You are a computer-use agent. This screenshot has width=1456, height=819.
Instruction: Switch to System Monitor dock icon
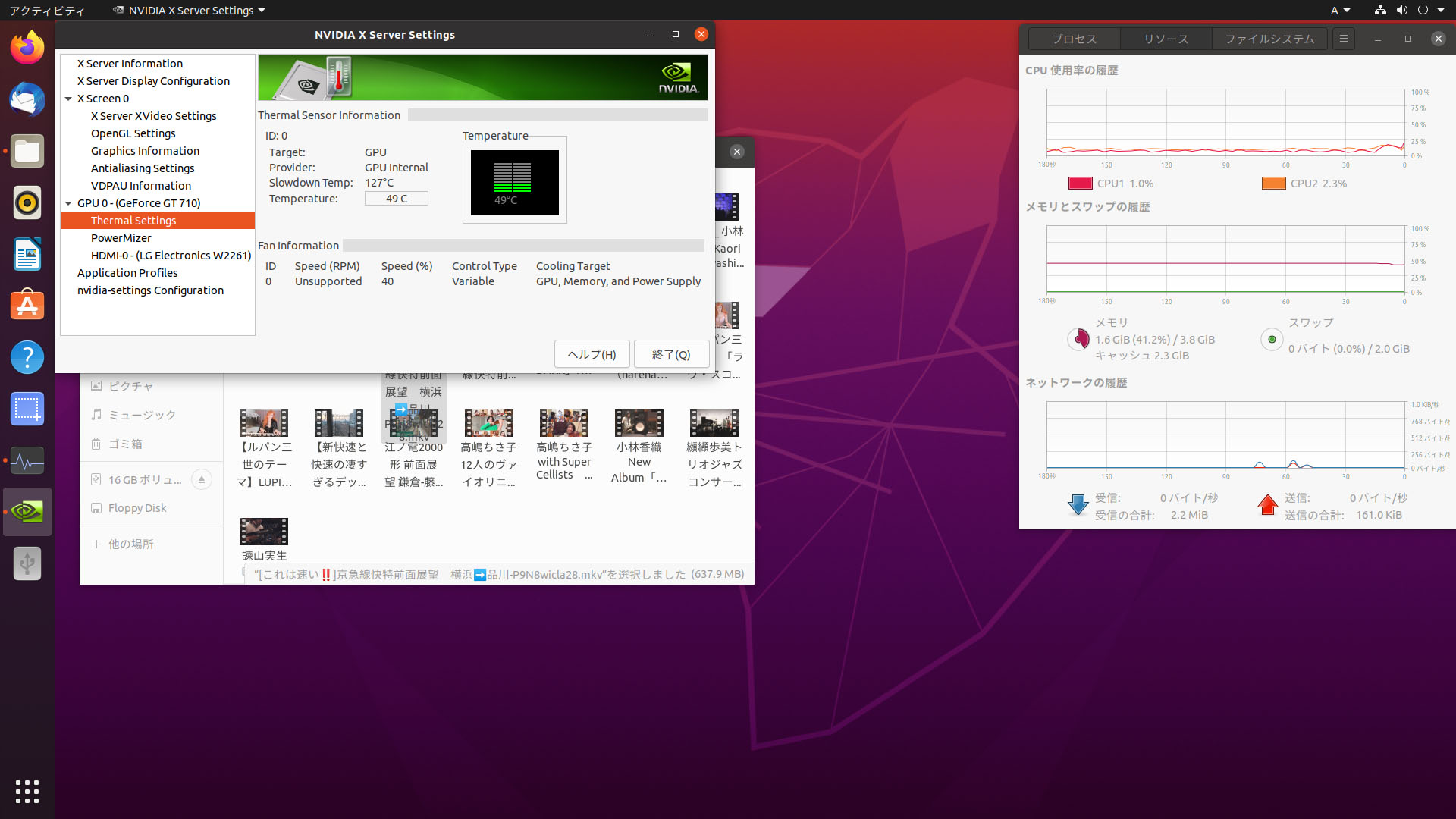[27, 460]
